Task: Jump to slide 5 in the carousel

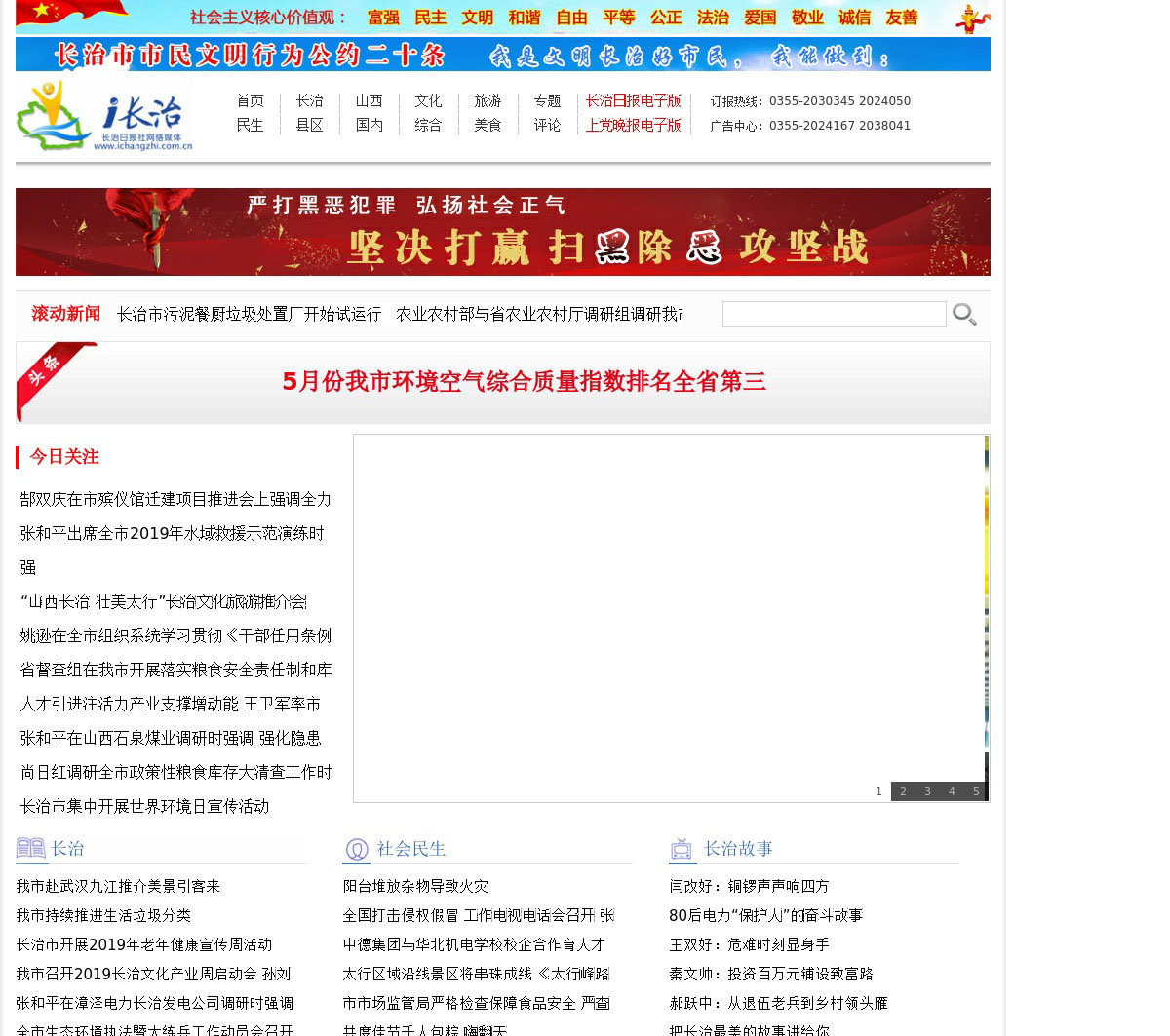Action: coord(975,791)
